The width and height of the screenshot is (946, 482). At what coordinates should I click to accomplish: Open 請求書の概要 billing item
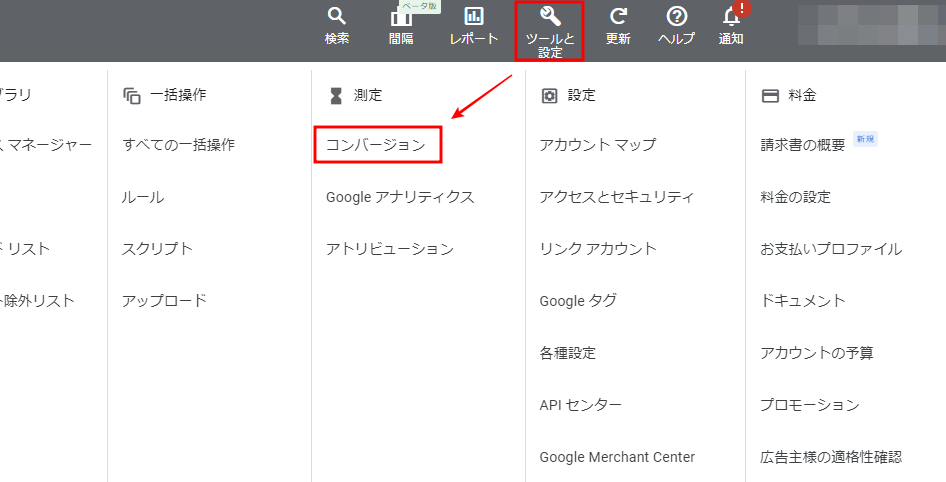[x=802, y=145]
